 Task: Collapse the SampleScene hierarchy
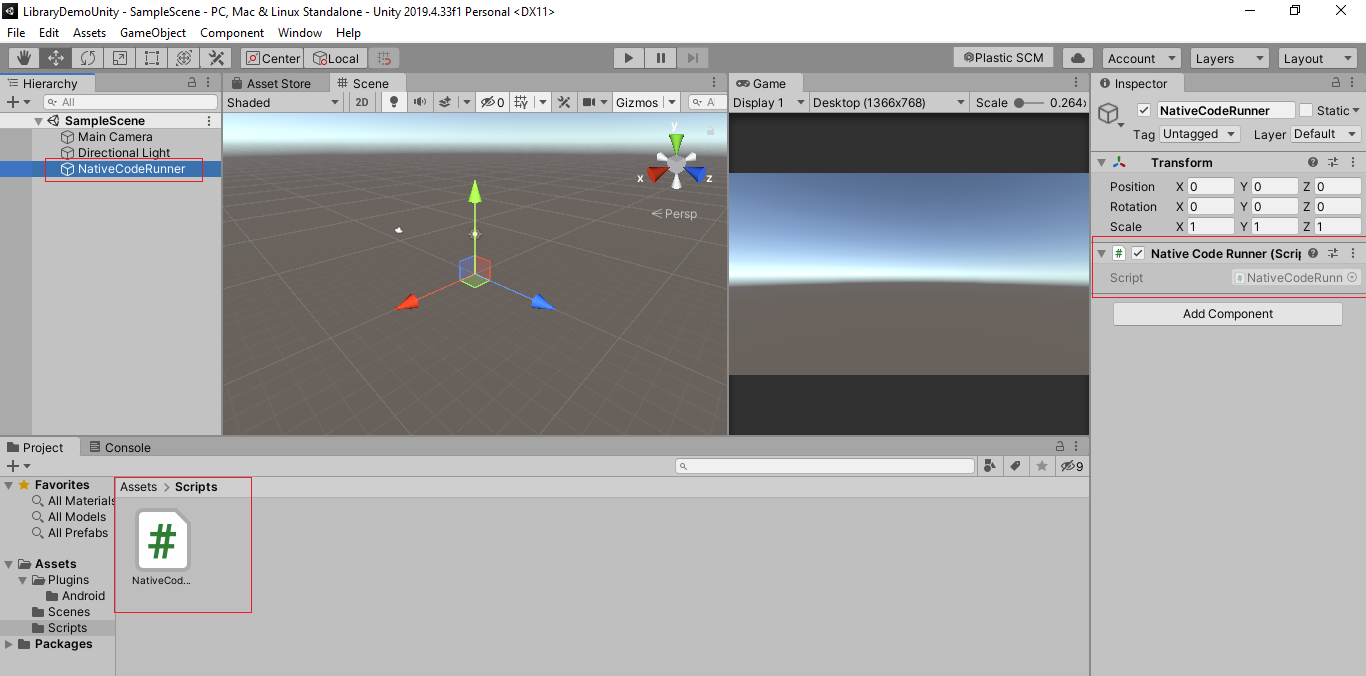[39, 121]
